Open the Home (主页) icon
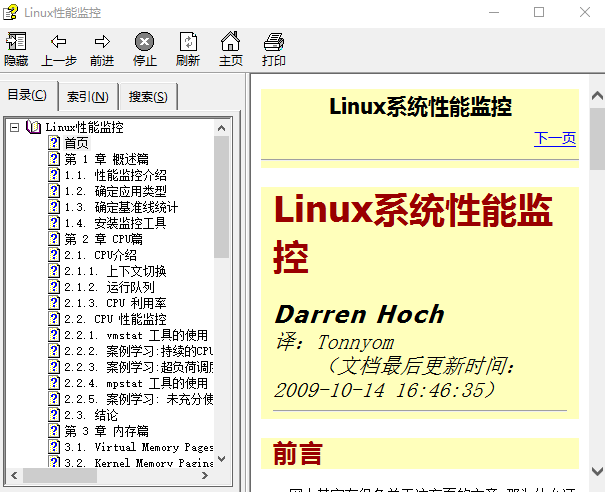 [x=231, y=48]
